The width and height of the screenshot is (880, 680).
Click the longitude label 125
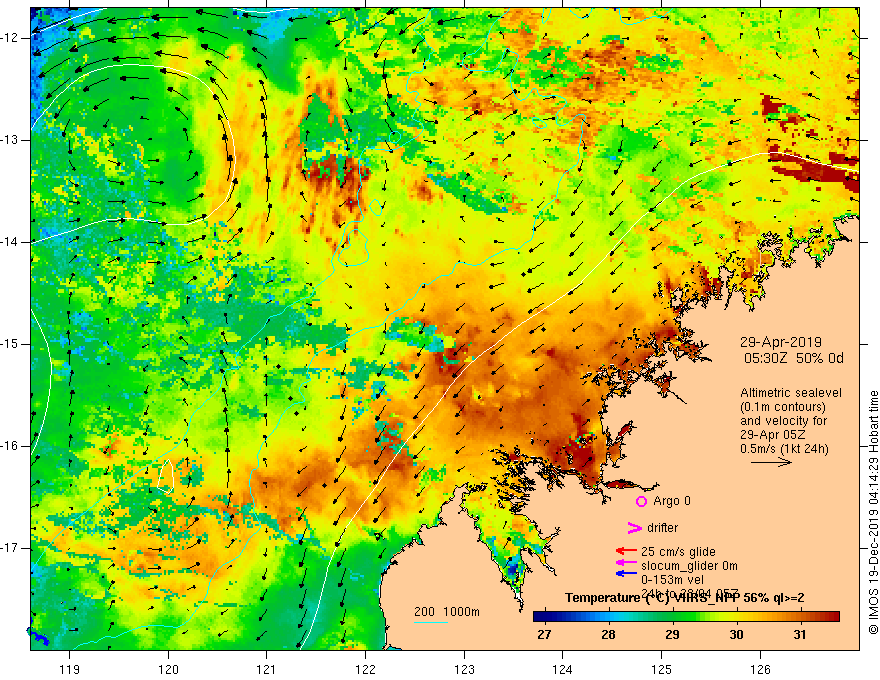pyautogui.click(x=662, y=669)
